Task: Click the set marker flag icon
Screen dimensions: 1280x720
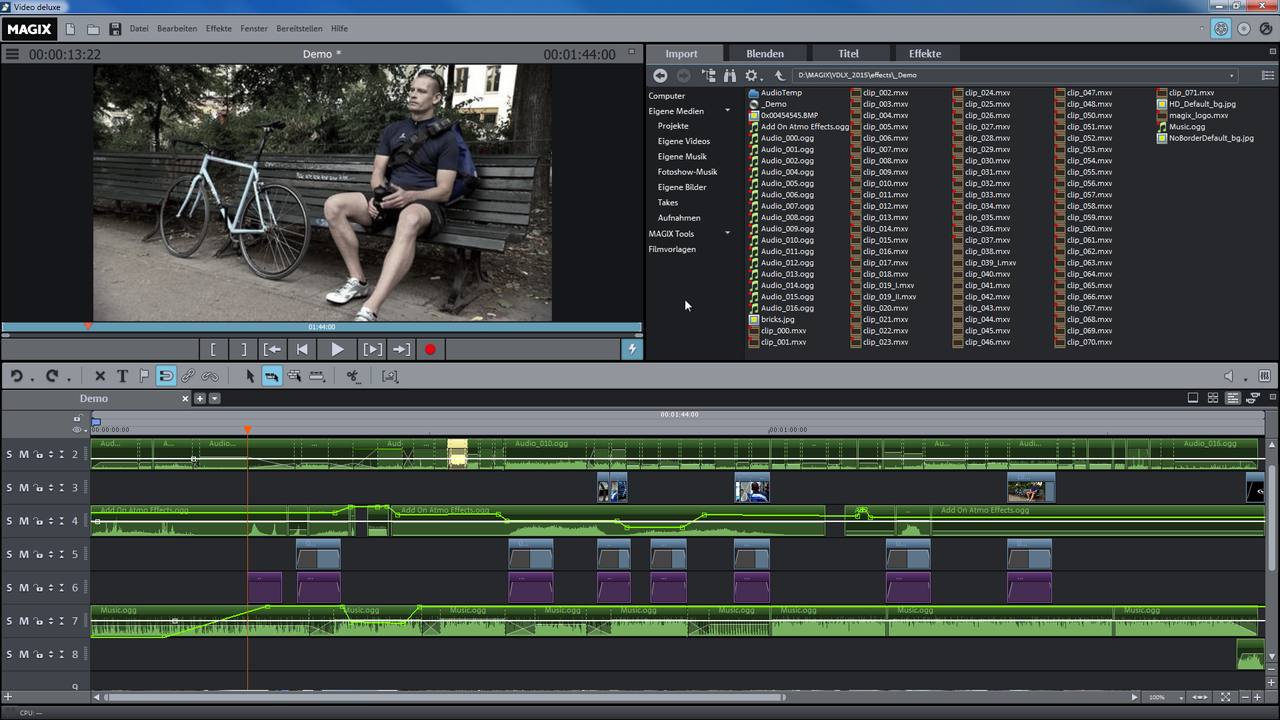Action: [x=144, y=376]
